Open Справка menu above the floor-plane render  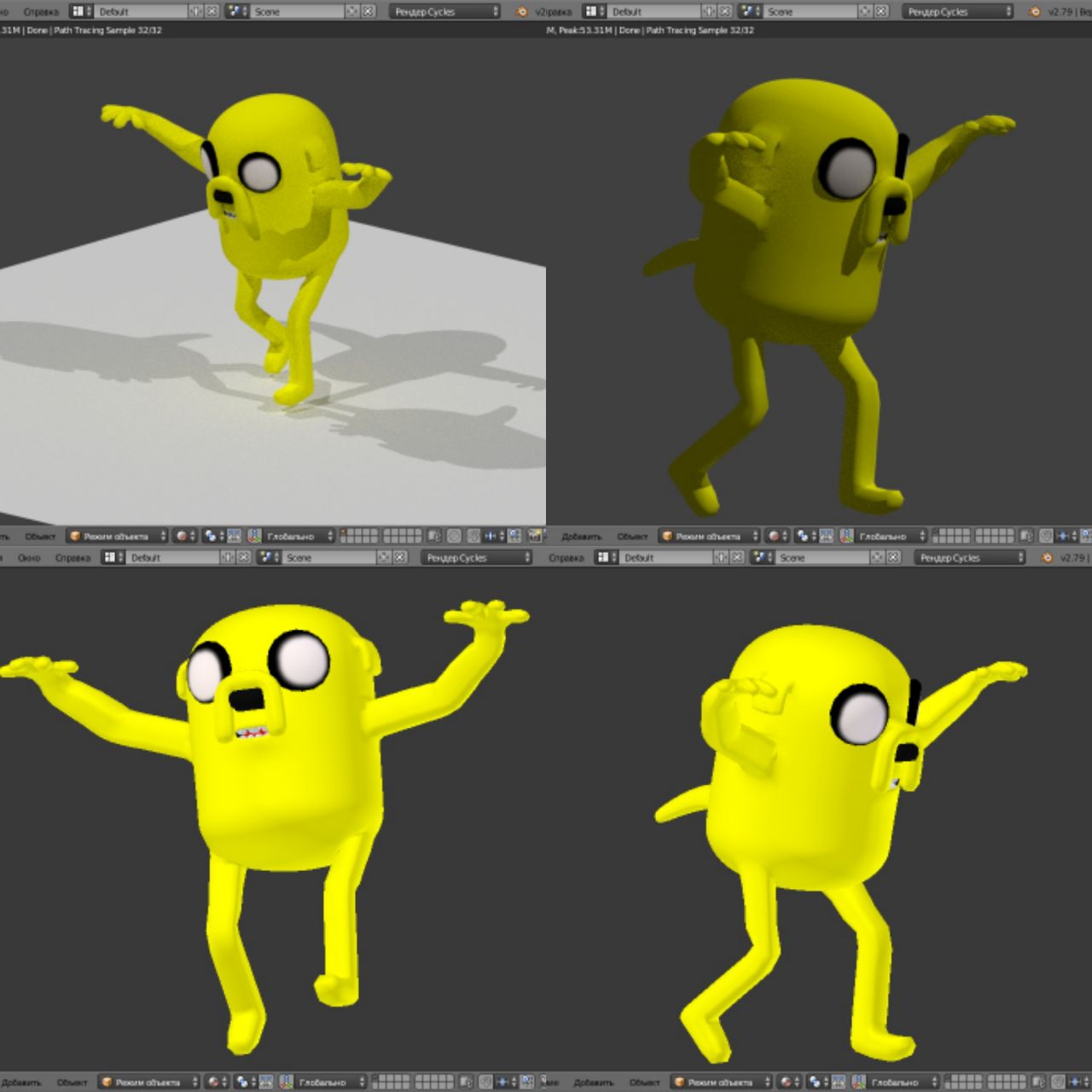tap(41, 12)
